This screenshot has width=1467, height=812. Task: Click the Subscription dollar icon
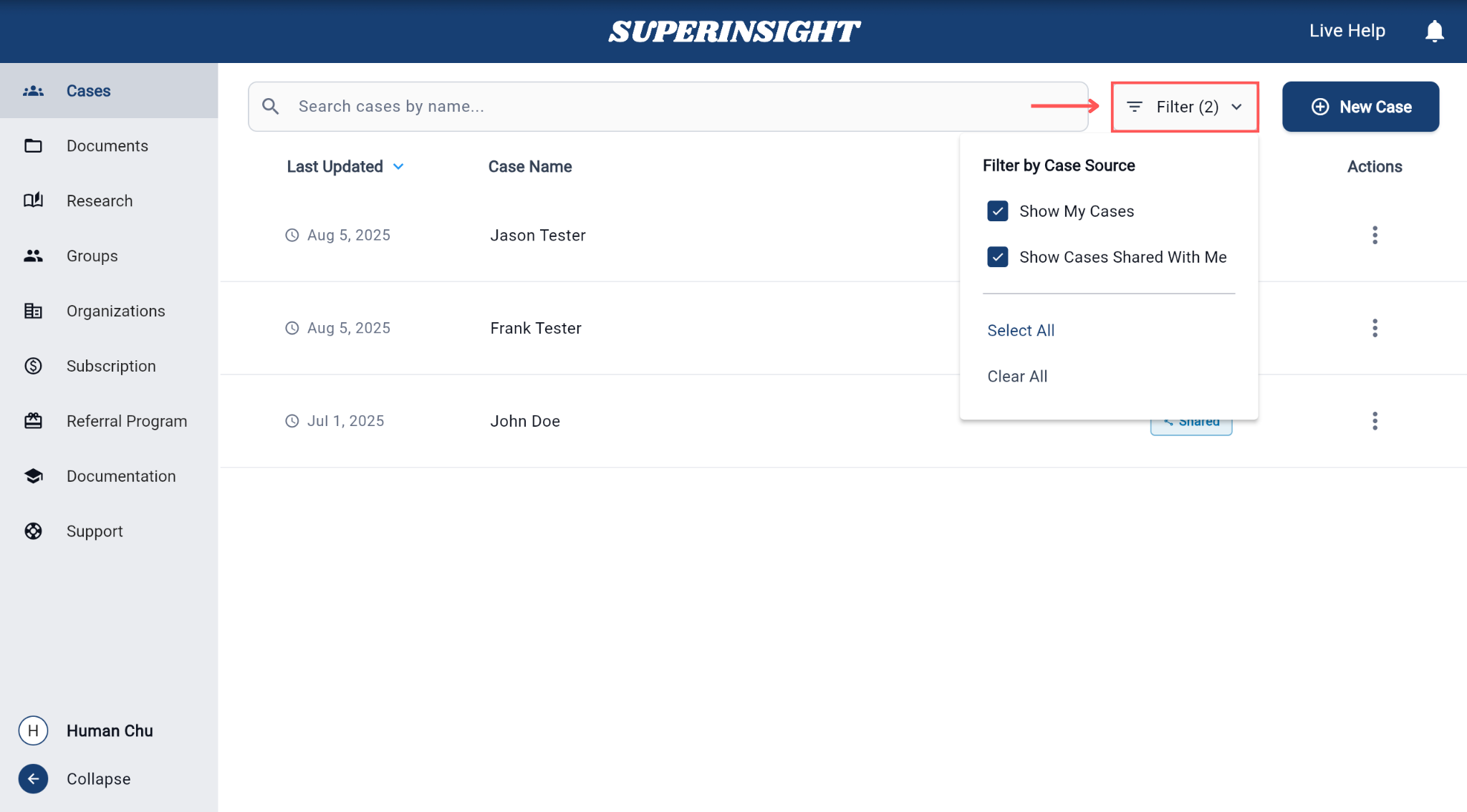click(33, 366)
